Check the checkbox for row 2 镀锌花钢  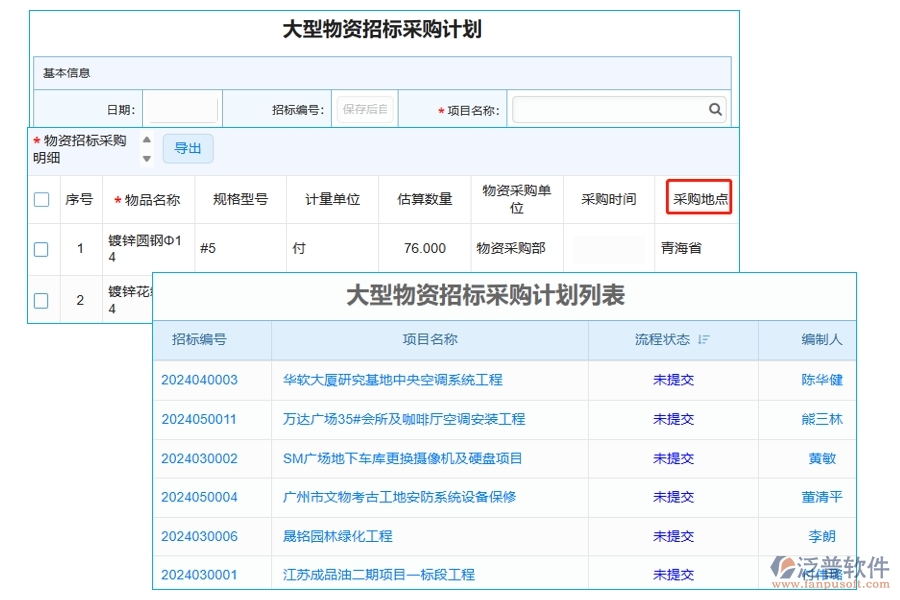pos(41,298)
